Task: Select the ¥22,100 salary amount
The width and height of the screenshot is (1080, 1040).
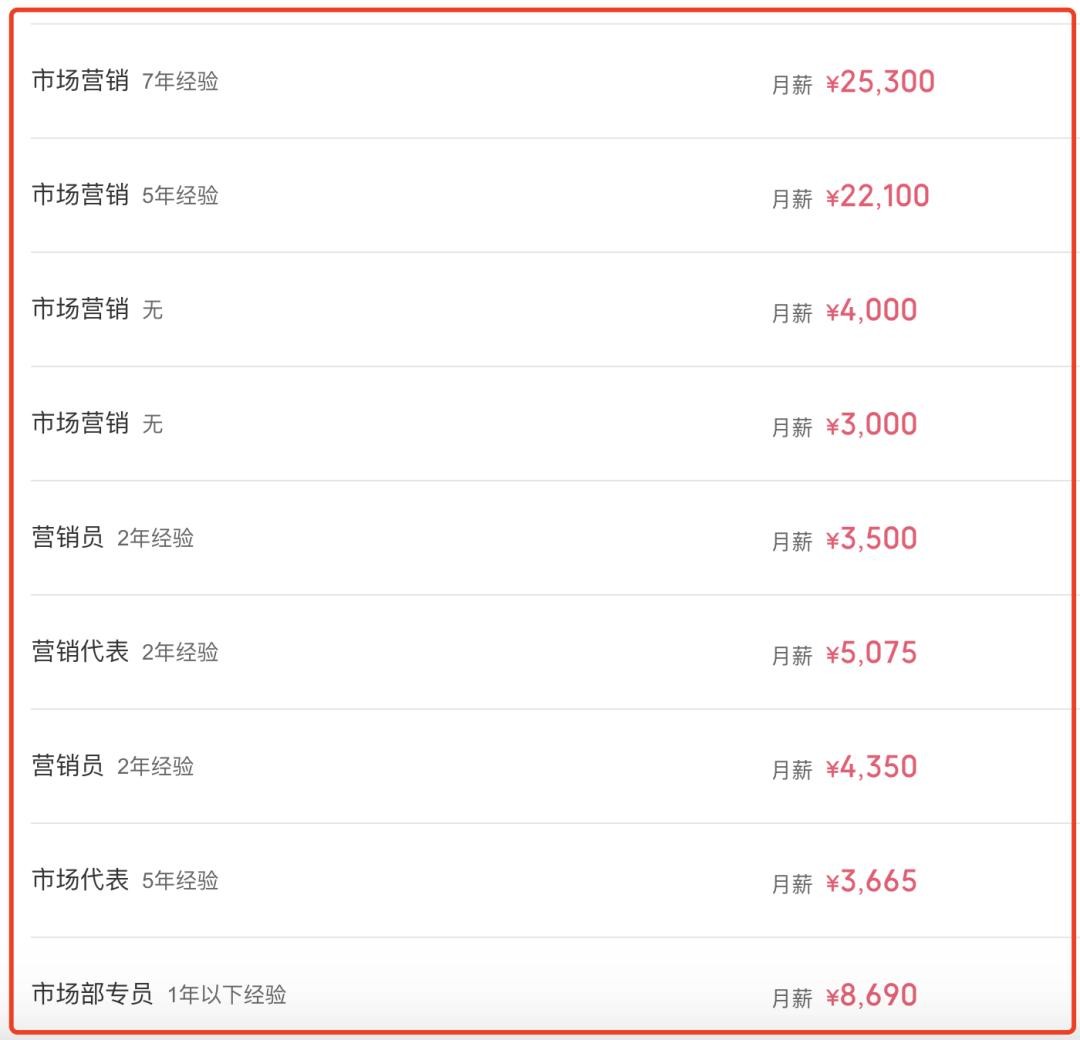Action: coord(877,196)
